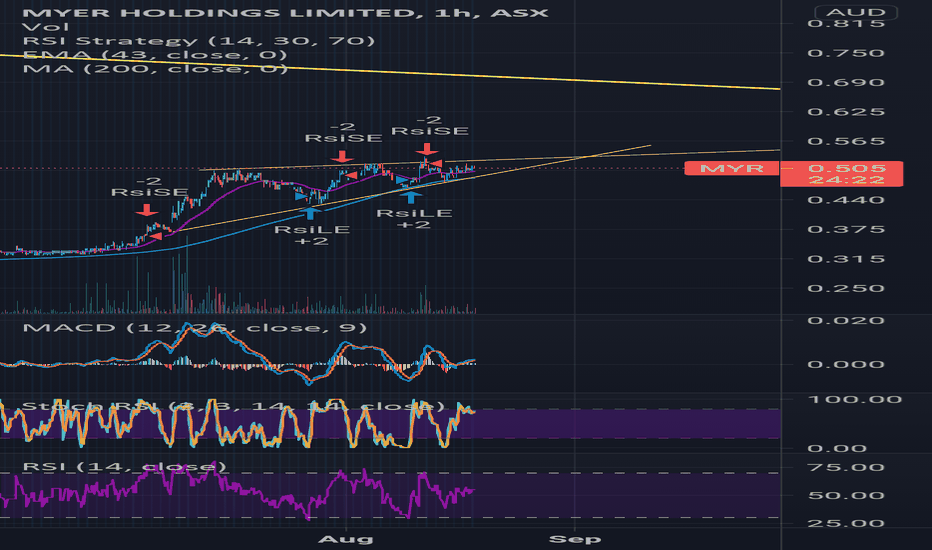The width and height of the screenshot is (932, 550).
Task: Click the 0.625 price axis label
Action: (x=846, y=112)
